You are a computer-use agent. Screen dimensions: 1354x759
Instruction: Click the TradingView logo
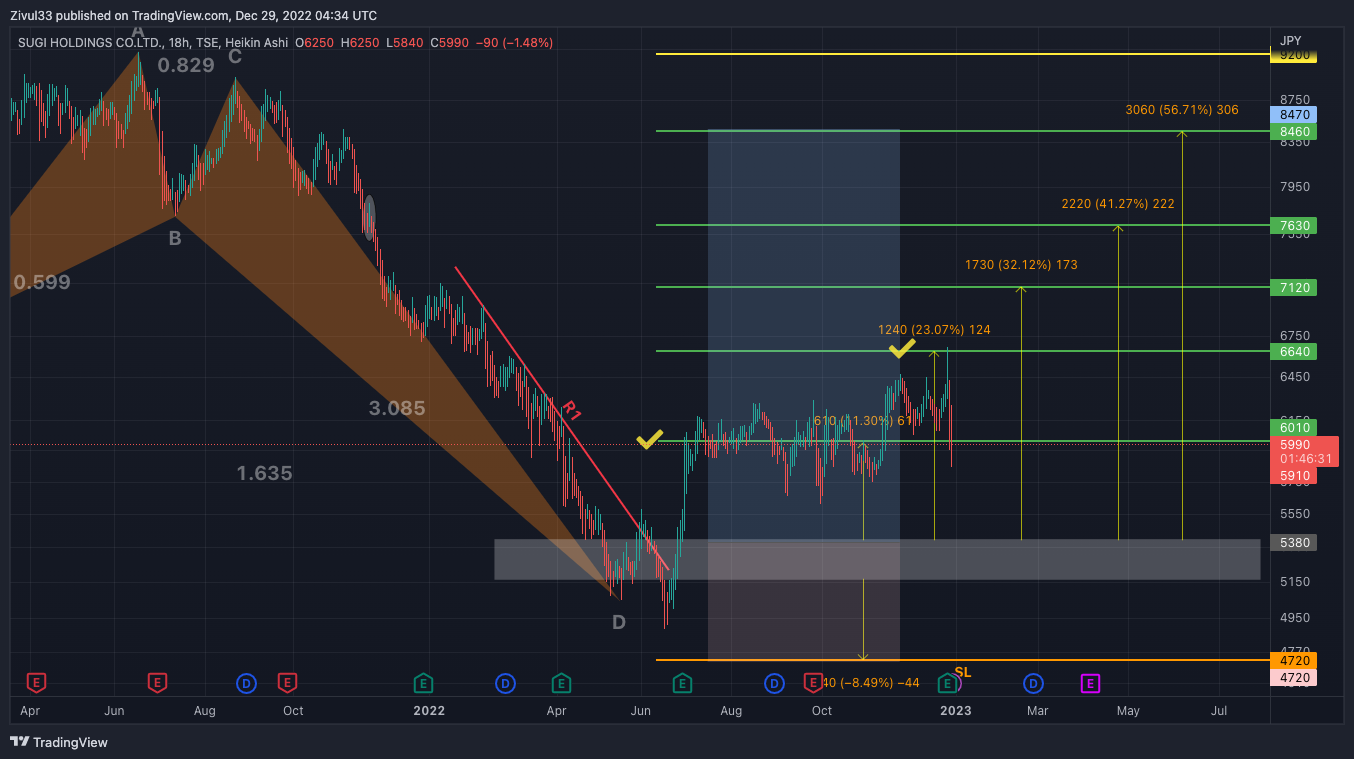[59, 742]
